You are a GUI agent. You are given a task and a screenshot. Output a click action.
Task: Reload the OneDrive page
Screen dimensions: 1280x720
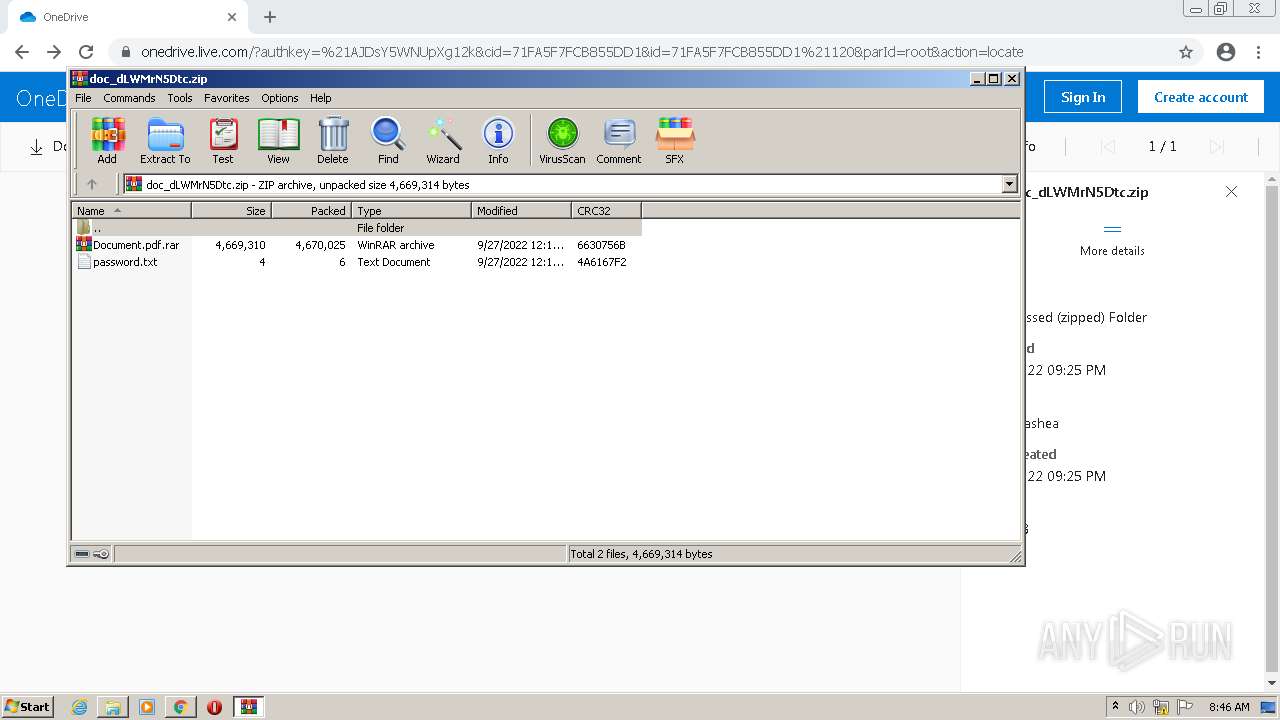coord(86,52)
